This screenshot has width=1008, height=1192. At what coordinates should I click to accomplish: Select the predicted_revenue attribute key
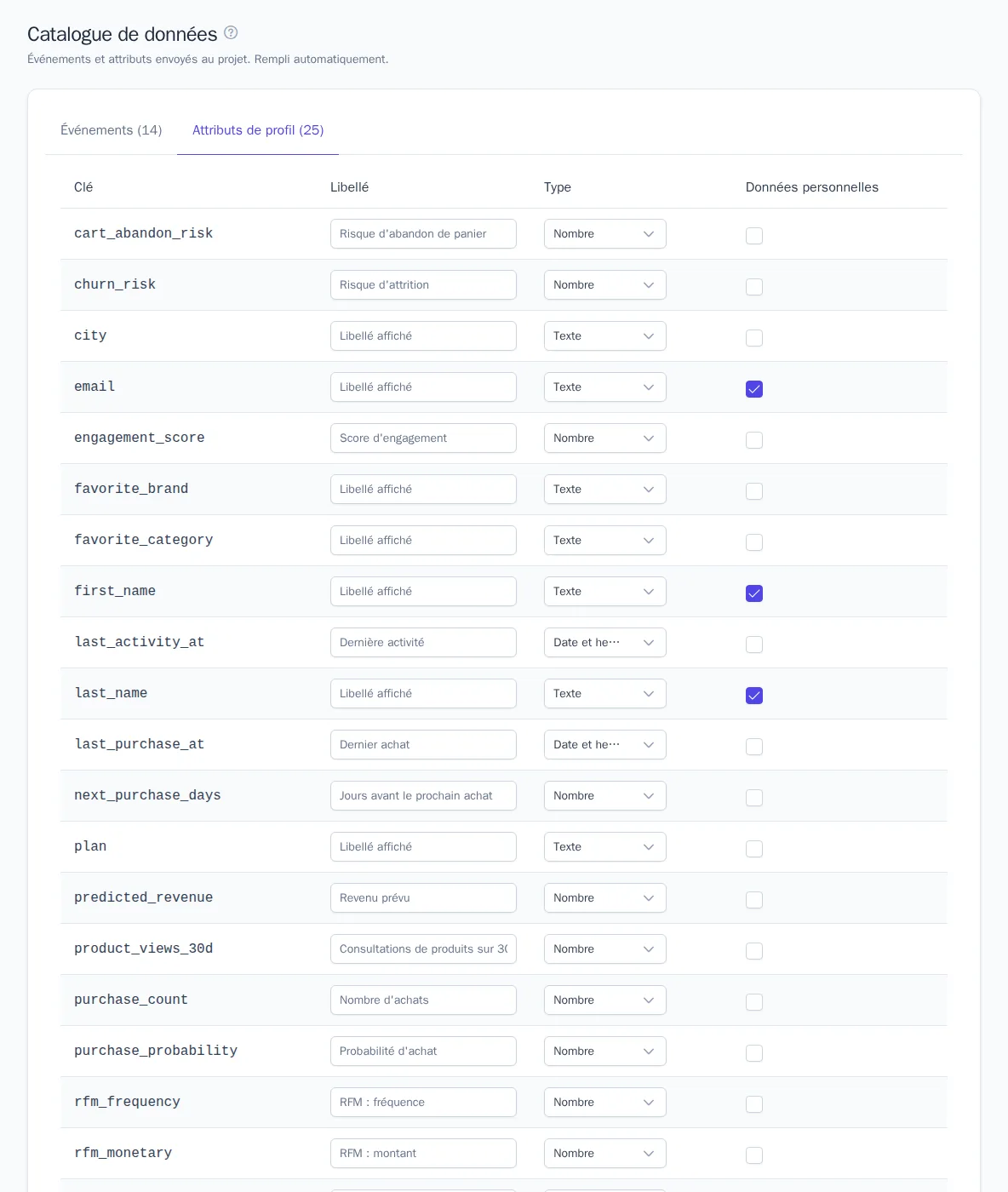143,897
